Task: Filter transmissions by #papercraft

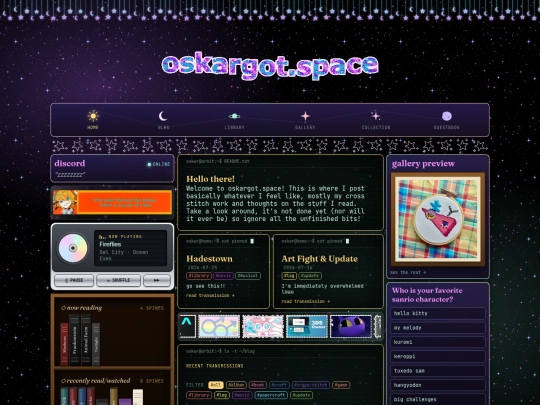Action: [271, 395]
